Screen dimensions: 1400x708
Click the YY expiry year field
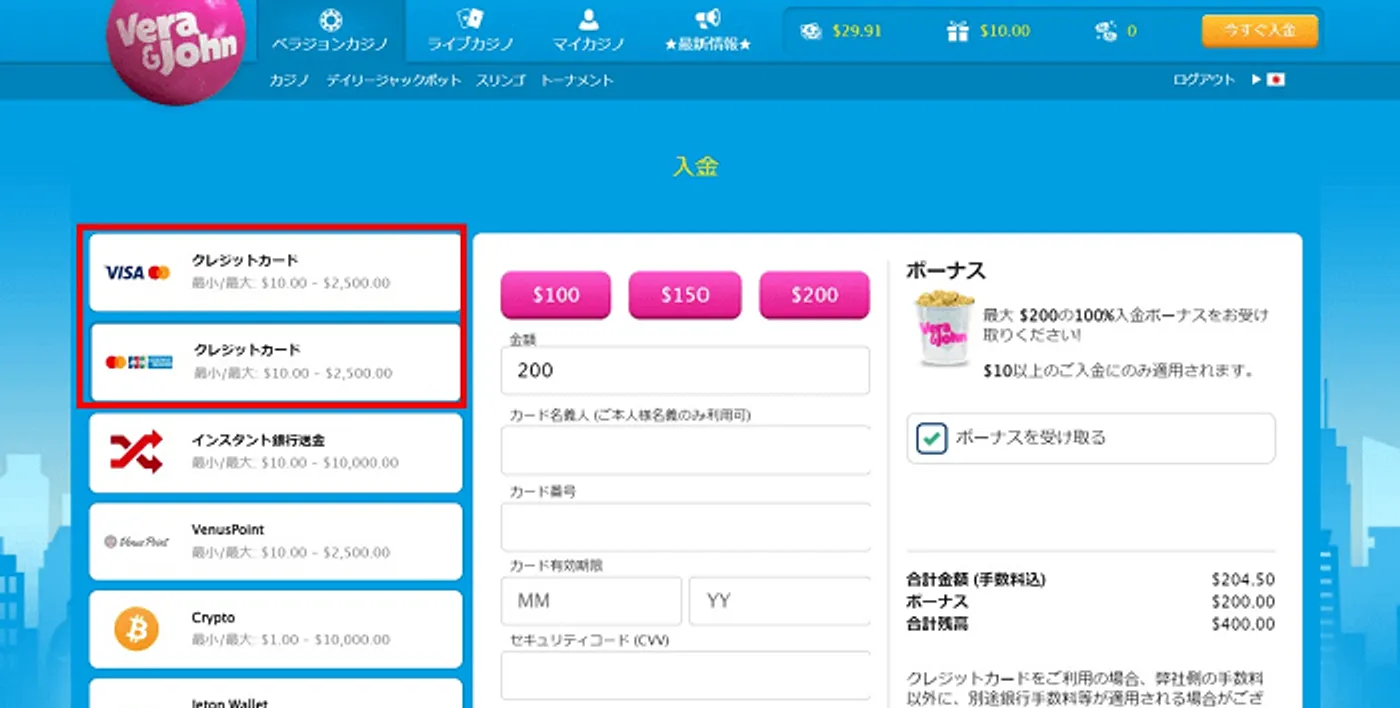click(x=779, y=602)
